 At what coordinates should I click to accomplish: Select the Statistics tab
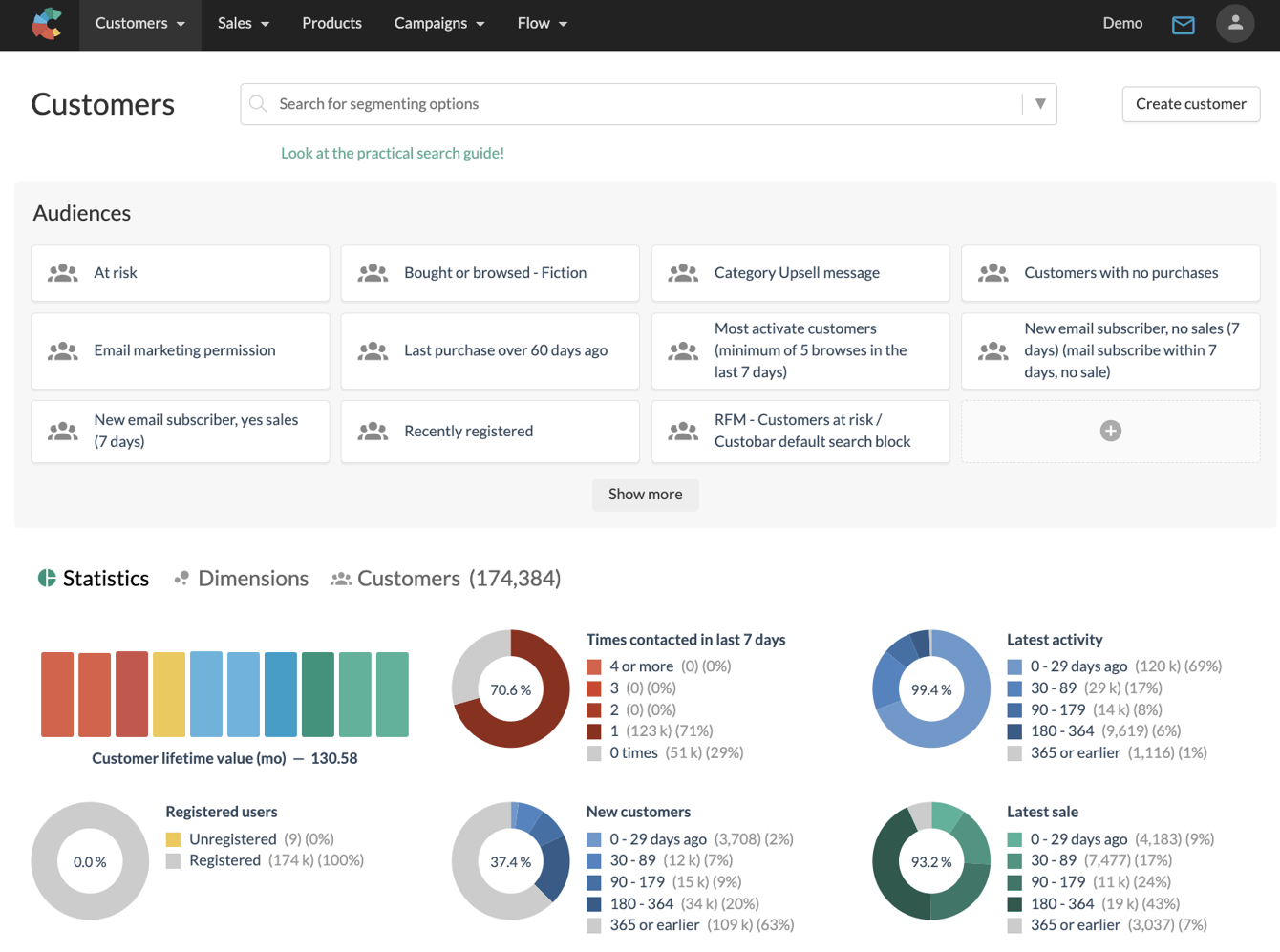pyautogui.click(x=94, y=579)
